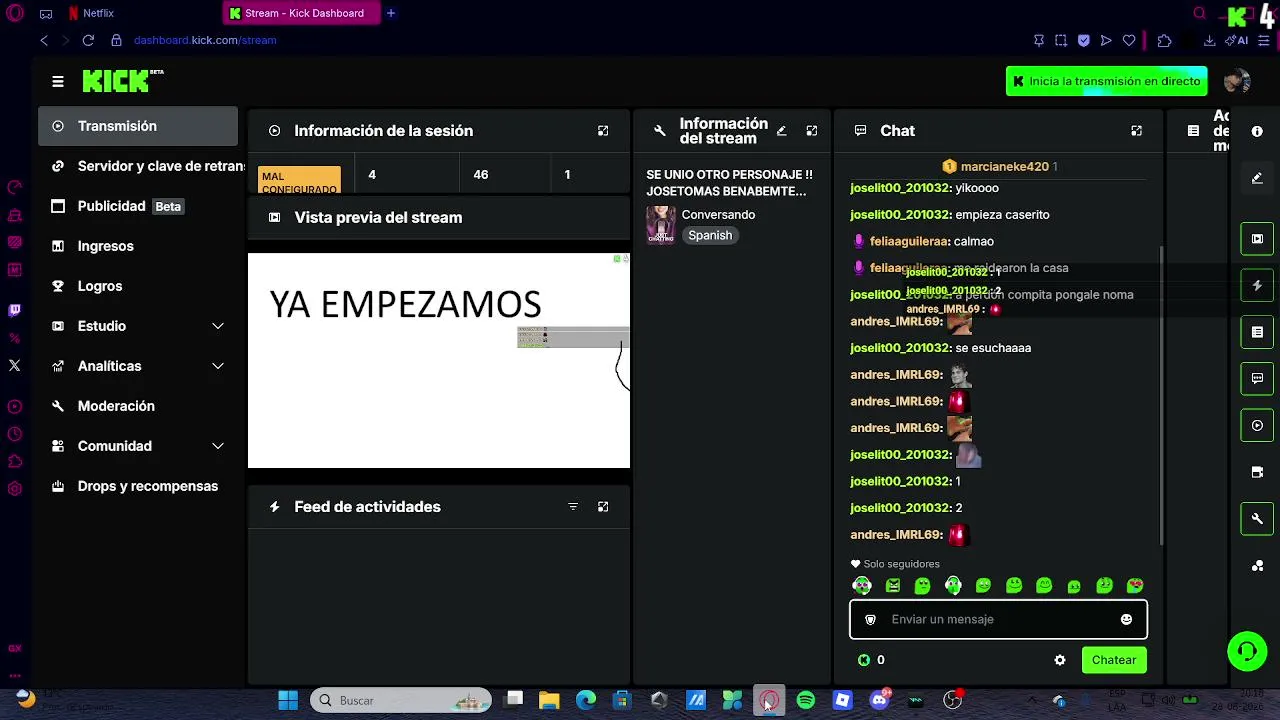Image resolution: width=1280 pixels, height=720 pixels.
Task: Insert the first headphones emote
Action: coord(862,586)
